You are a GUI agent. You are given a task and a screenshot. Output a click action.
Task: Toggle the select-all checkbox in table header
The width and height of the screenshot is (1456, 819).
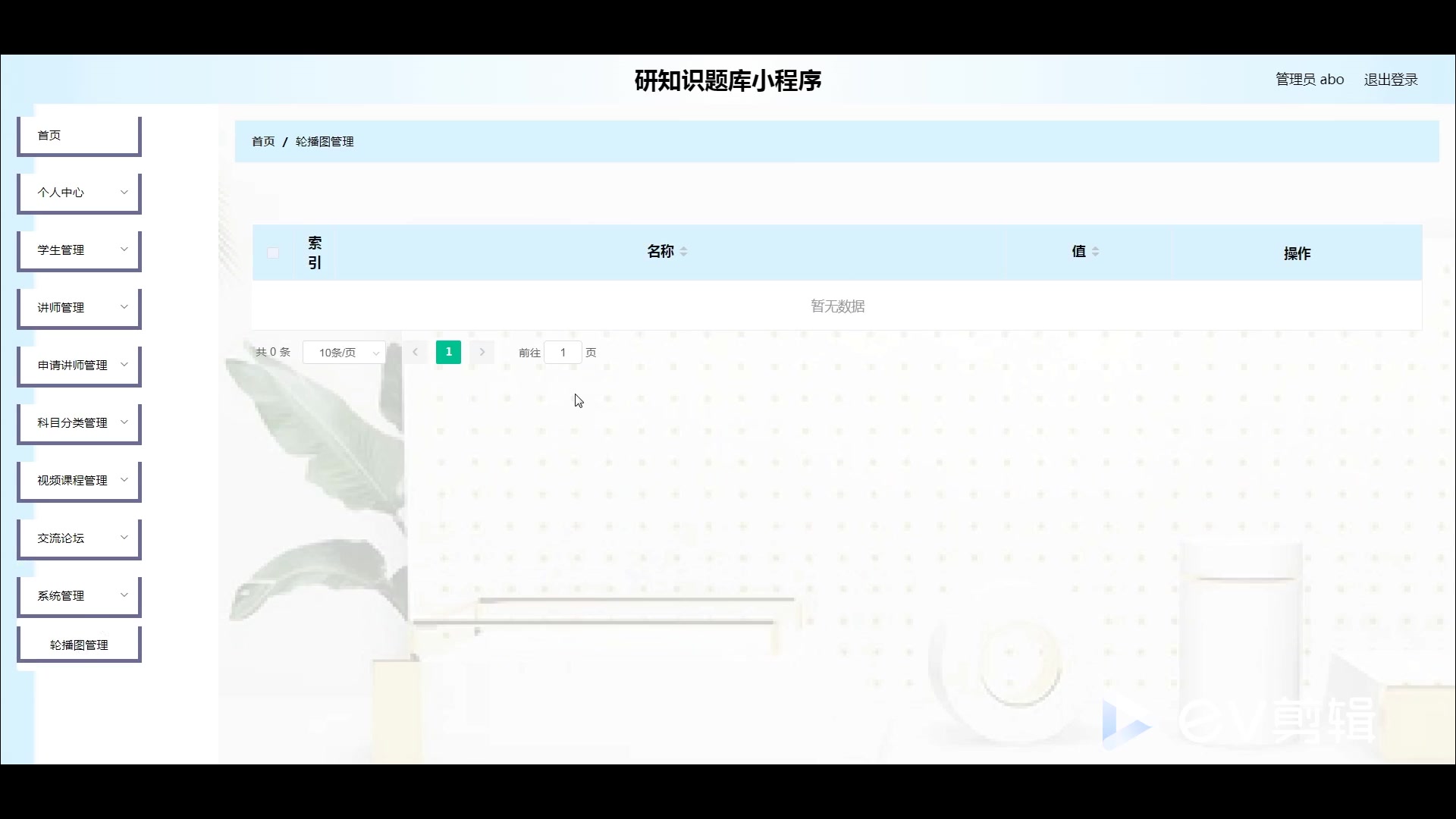click(273, 253)
